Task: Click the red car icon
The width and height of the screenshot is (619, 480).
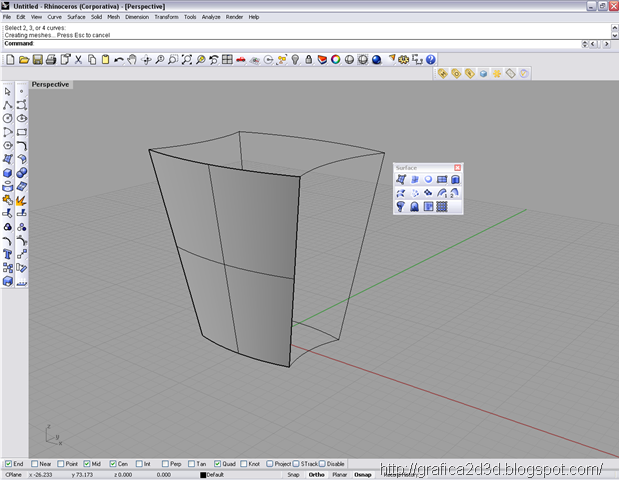Action: tap(241, 60)
